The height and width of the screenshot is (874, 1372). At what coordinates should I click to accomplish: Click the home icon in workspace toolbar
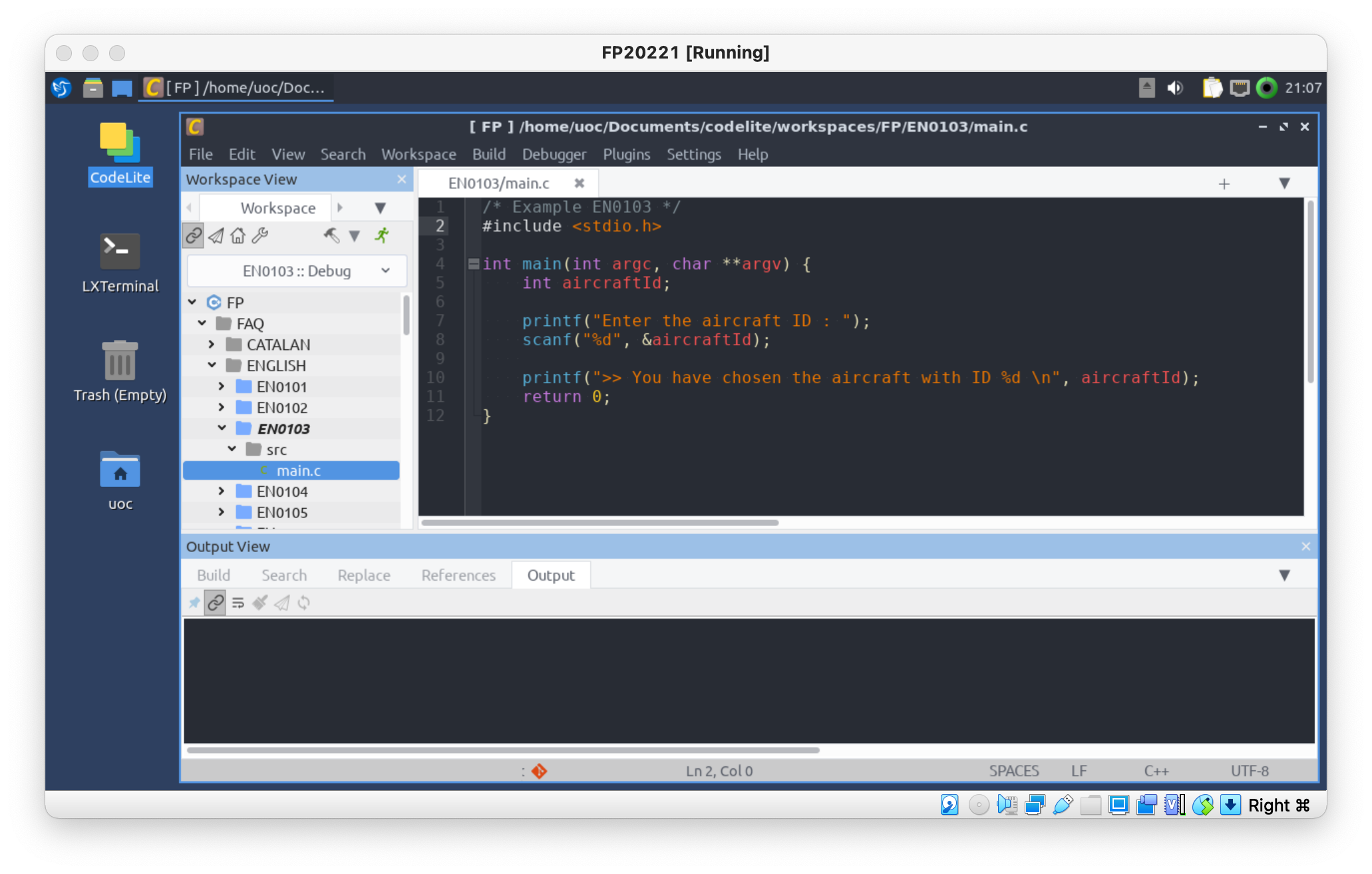(x=238, y=235)
